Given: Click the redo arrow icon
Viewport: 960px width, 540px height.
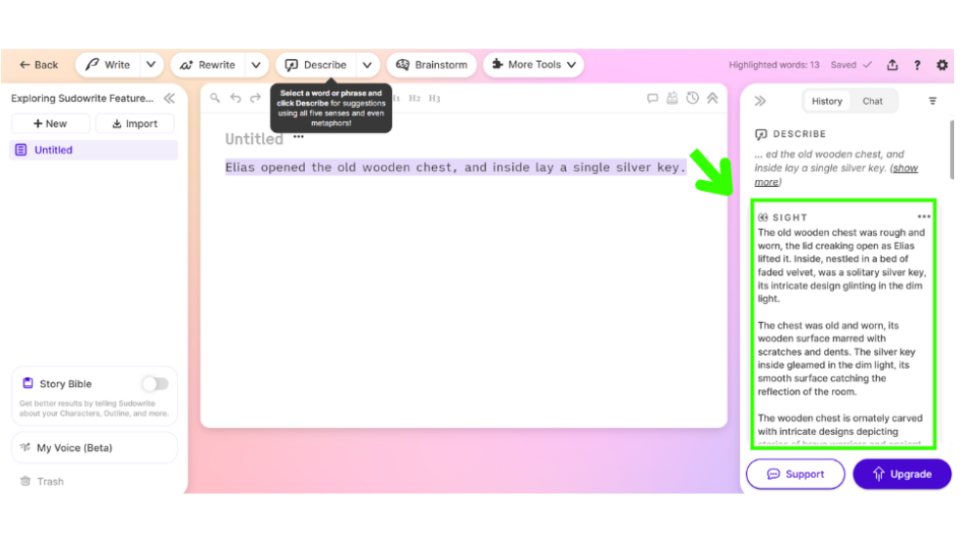Looking at the screenshot, I should 255,98.
